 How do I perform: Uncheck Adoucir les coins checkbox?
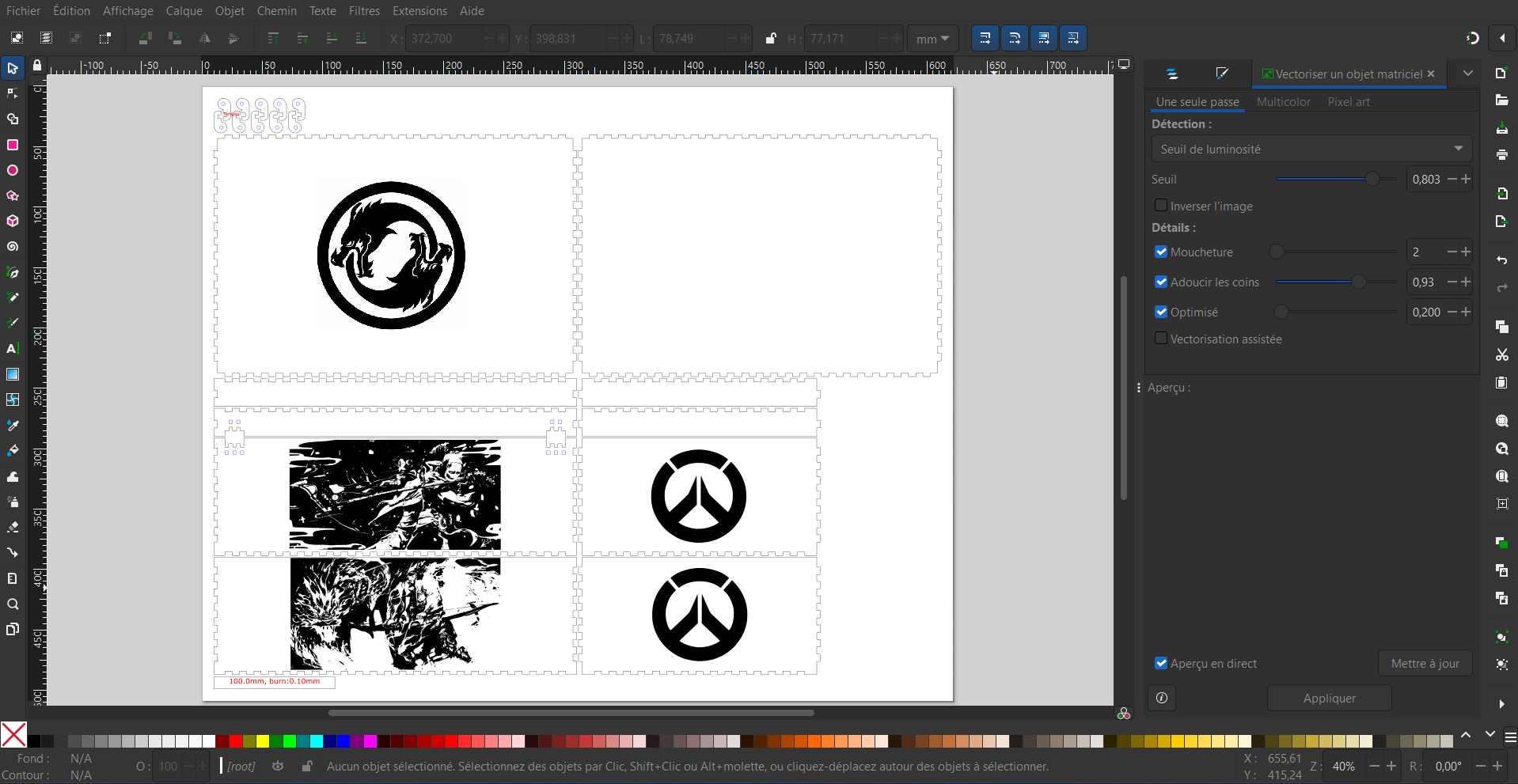[1161, 282]
